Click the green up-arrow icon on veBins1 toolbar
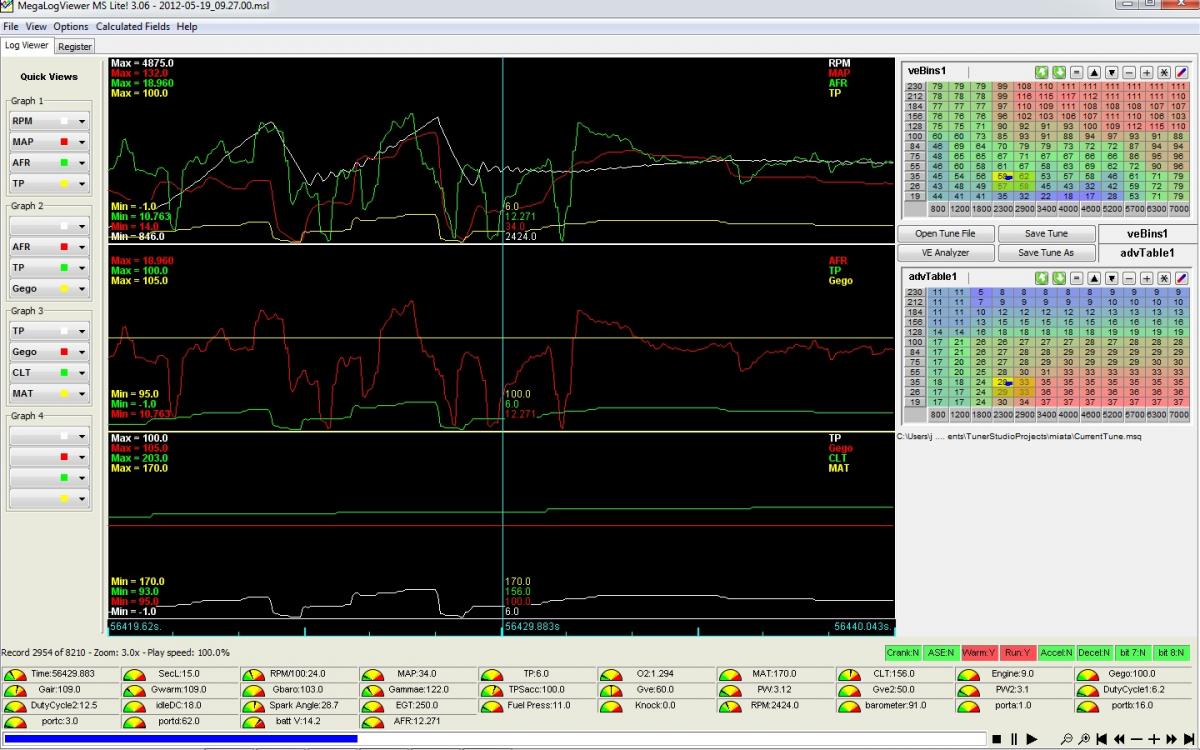 click(x=1041, y=72)
